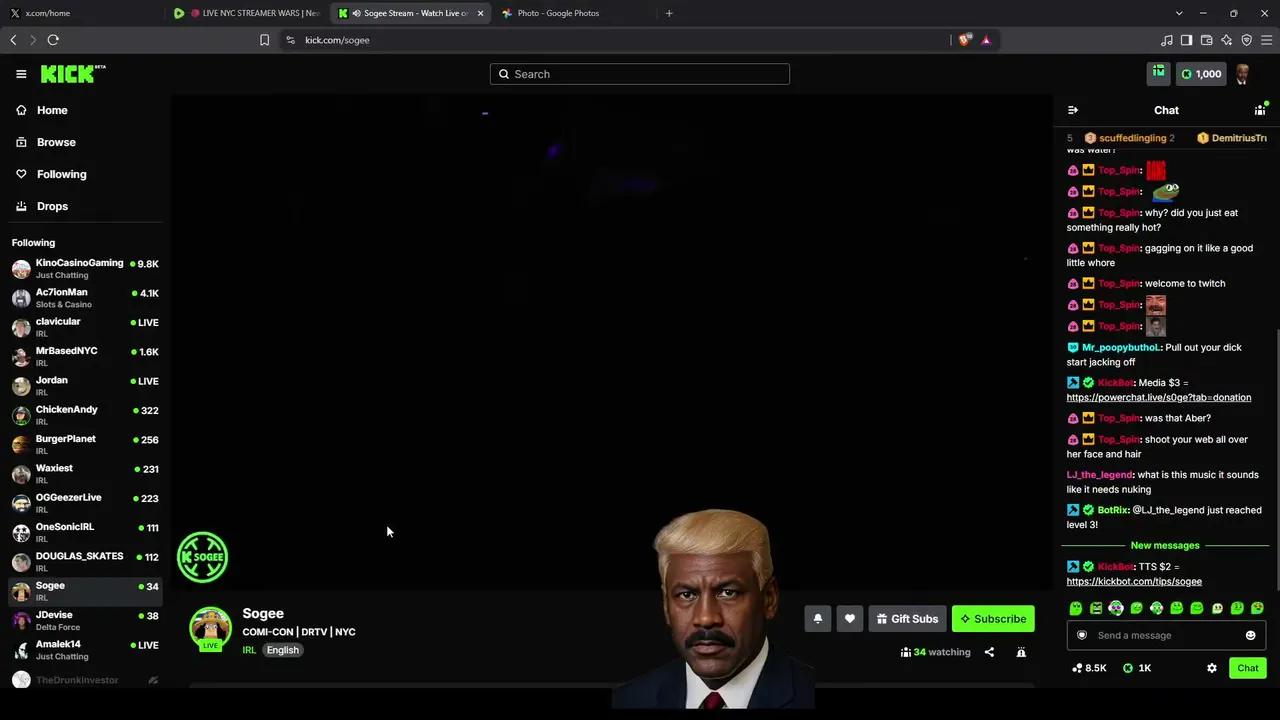Insert the first green quick emote
This screenshot has width=1280, height=720.
tap(1076, 608)
